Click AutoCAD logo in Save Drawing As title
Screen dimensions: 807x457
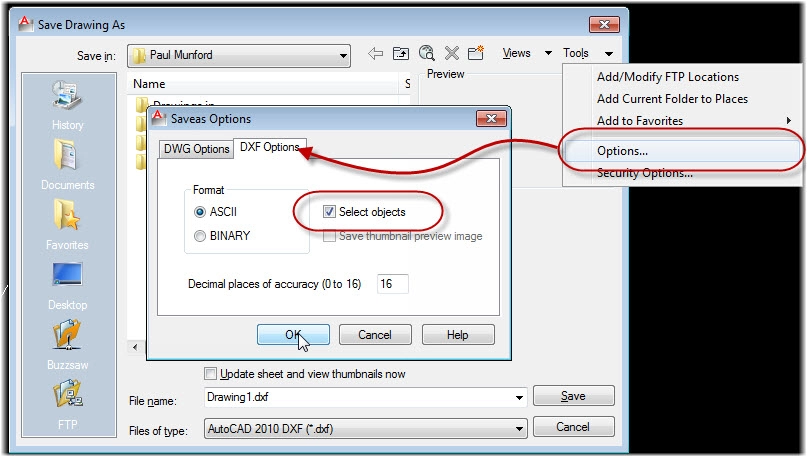pos(25,24)
